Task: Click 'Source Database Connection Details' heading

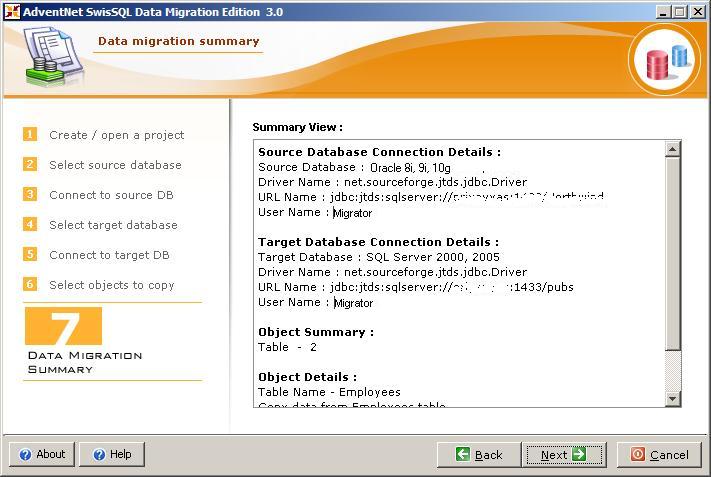Action: [380, 152]
